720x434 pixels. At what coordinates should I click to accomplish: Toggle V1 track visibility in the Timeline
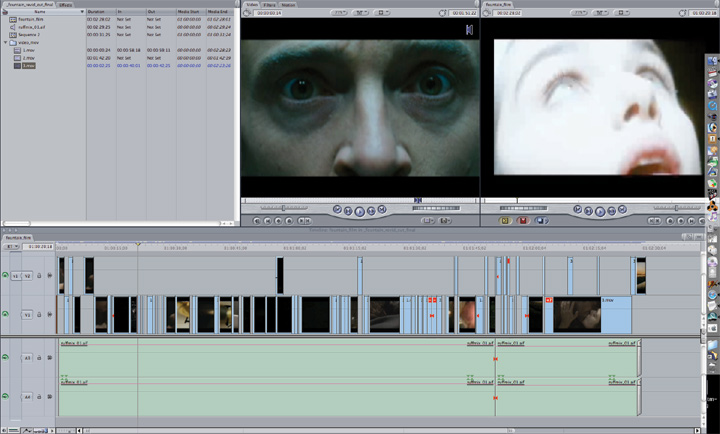pyautogui.click(x=6, y=314)
